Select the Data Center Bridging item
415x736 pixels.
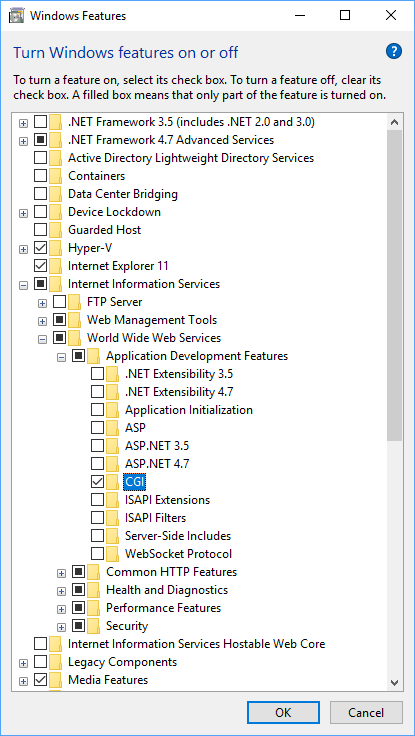pyautogui.click(x=123, y=194)
